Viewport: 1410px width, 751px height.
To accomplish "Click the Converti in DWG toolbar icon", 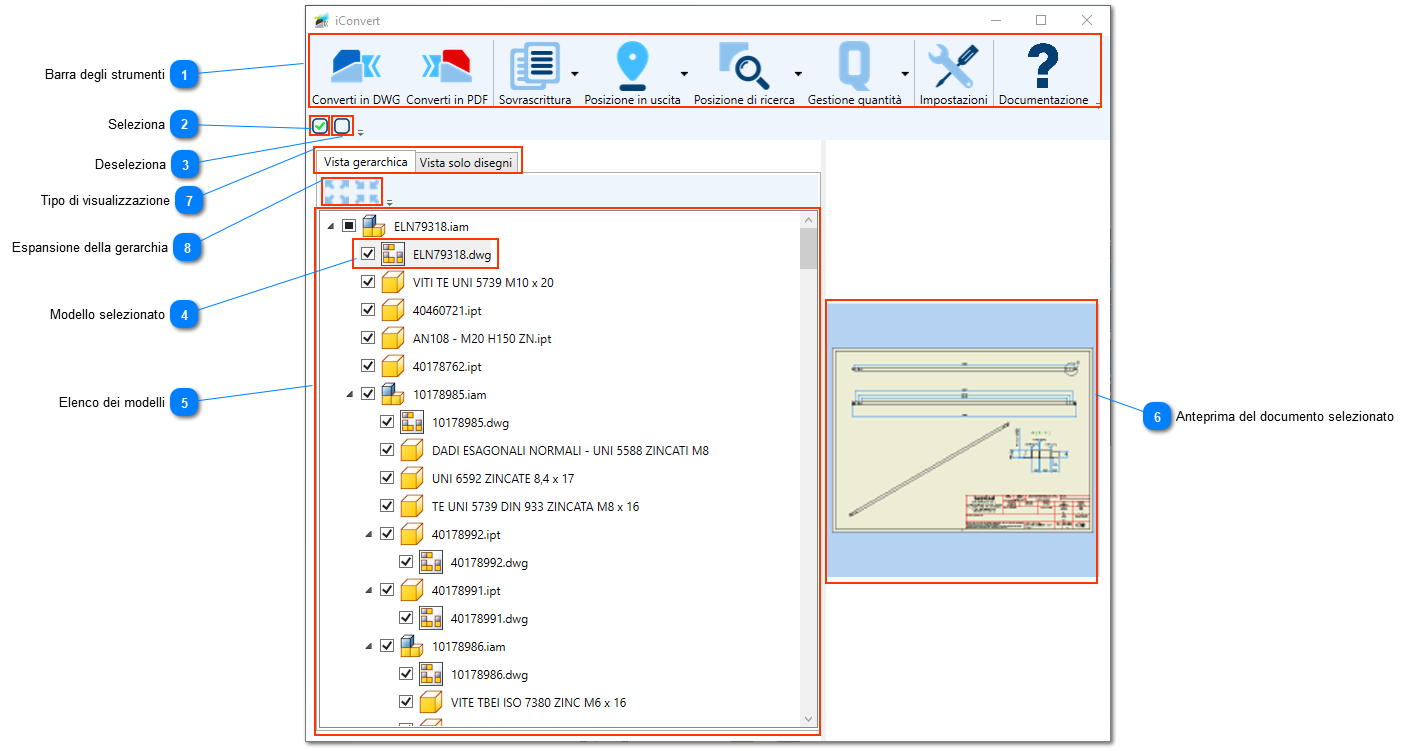I will [x=356, y=66].
